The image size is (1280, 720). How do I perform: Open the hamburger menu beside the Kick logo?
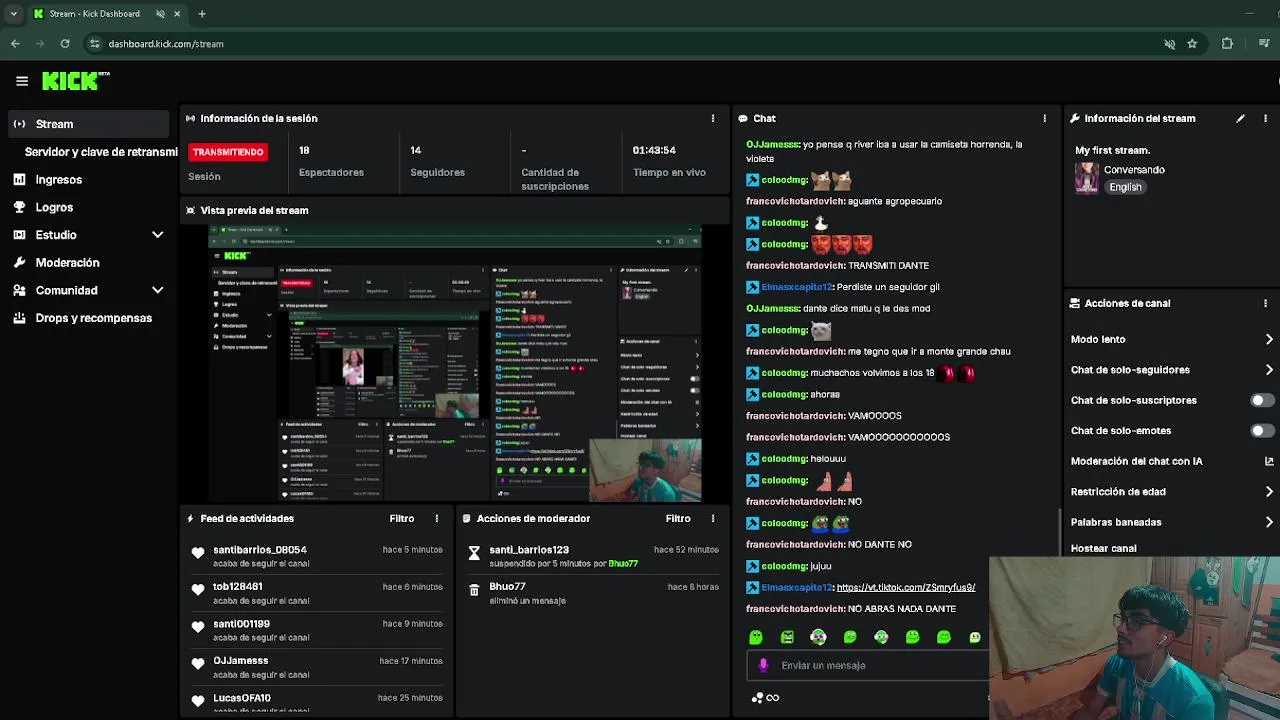22,81
